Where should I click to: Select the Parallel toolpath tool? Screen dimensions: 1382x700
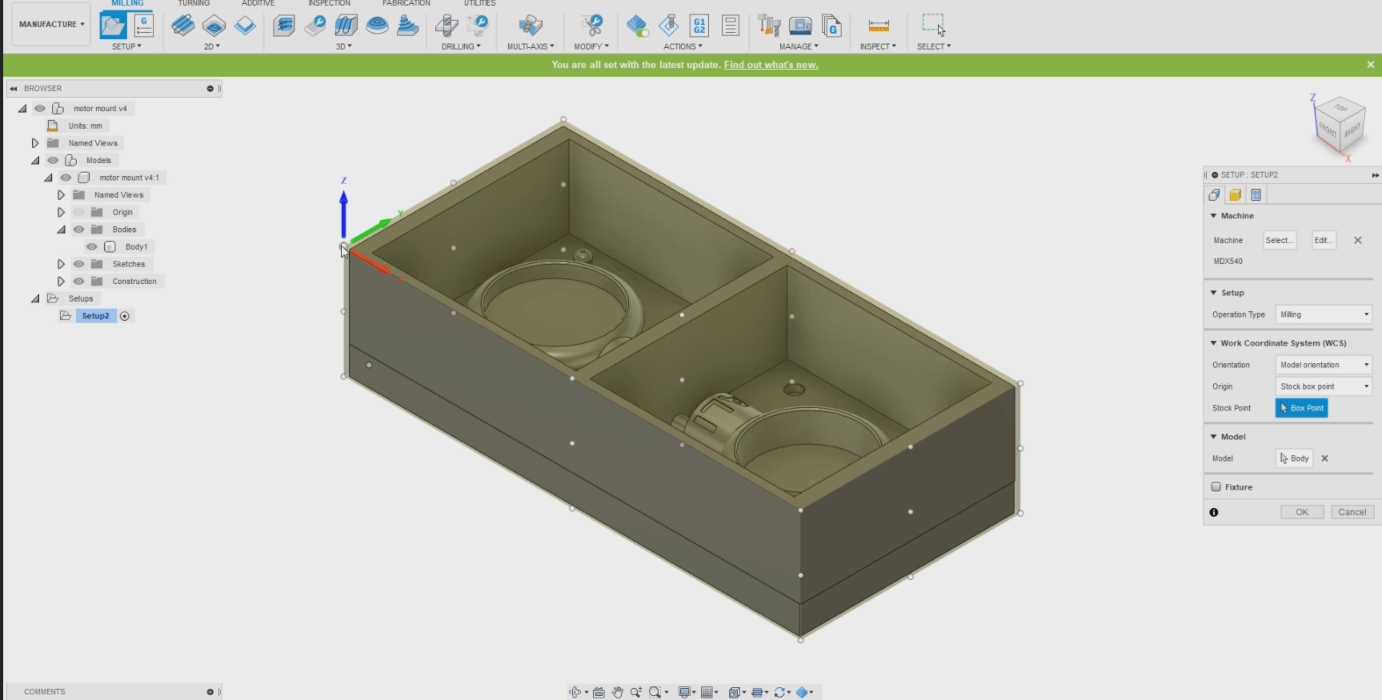coord(346,26)
